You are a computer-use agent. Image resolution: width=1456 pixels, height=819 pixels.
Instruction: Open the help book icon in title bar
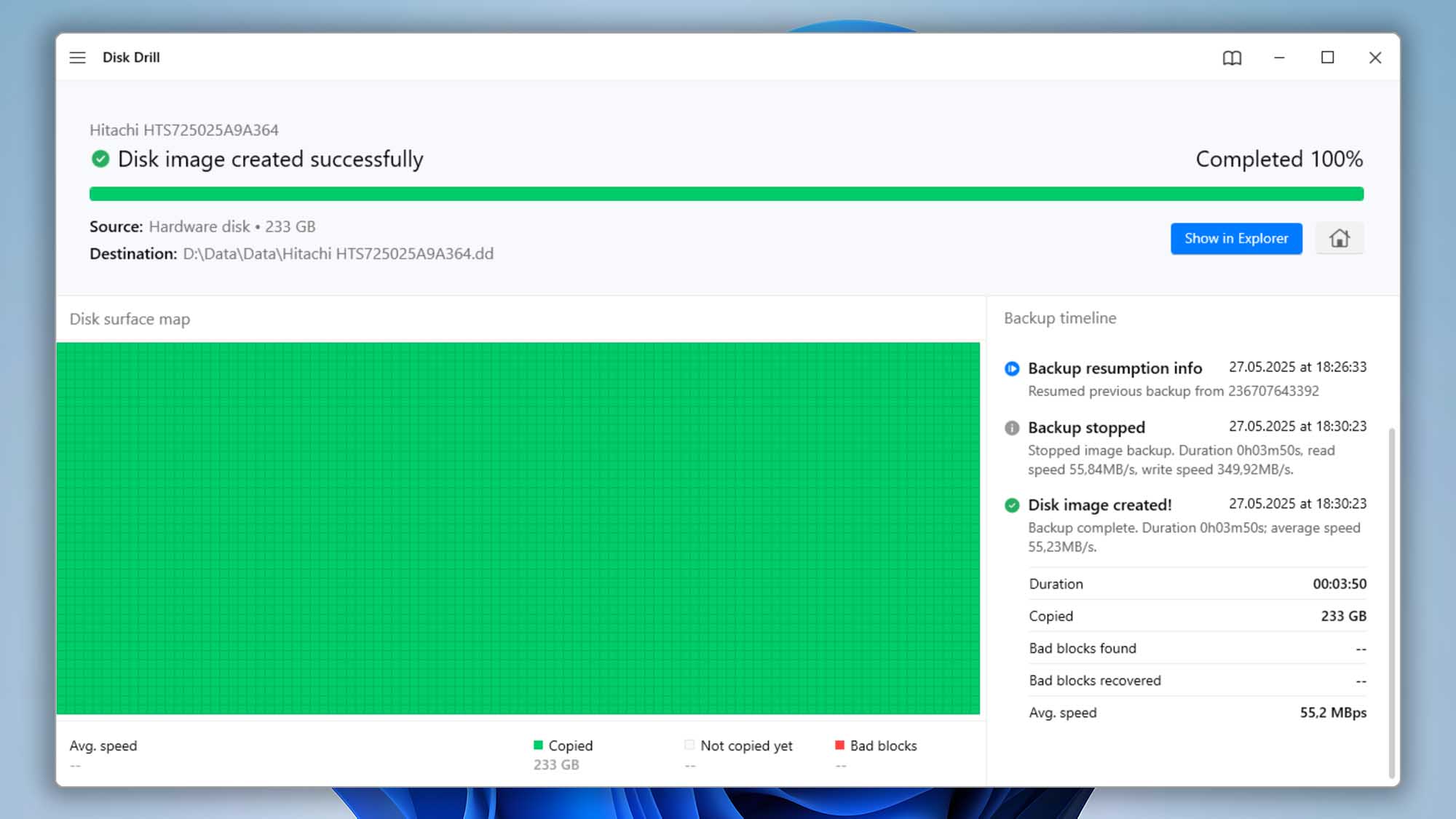(x=1232, y=58)
